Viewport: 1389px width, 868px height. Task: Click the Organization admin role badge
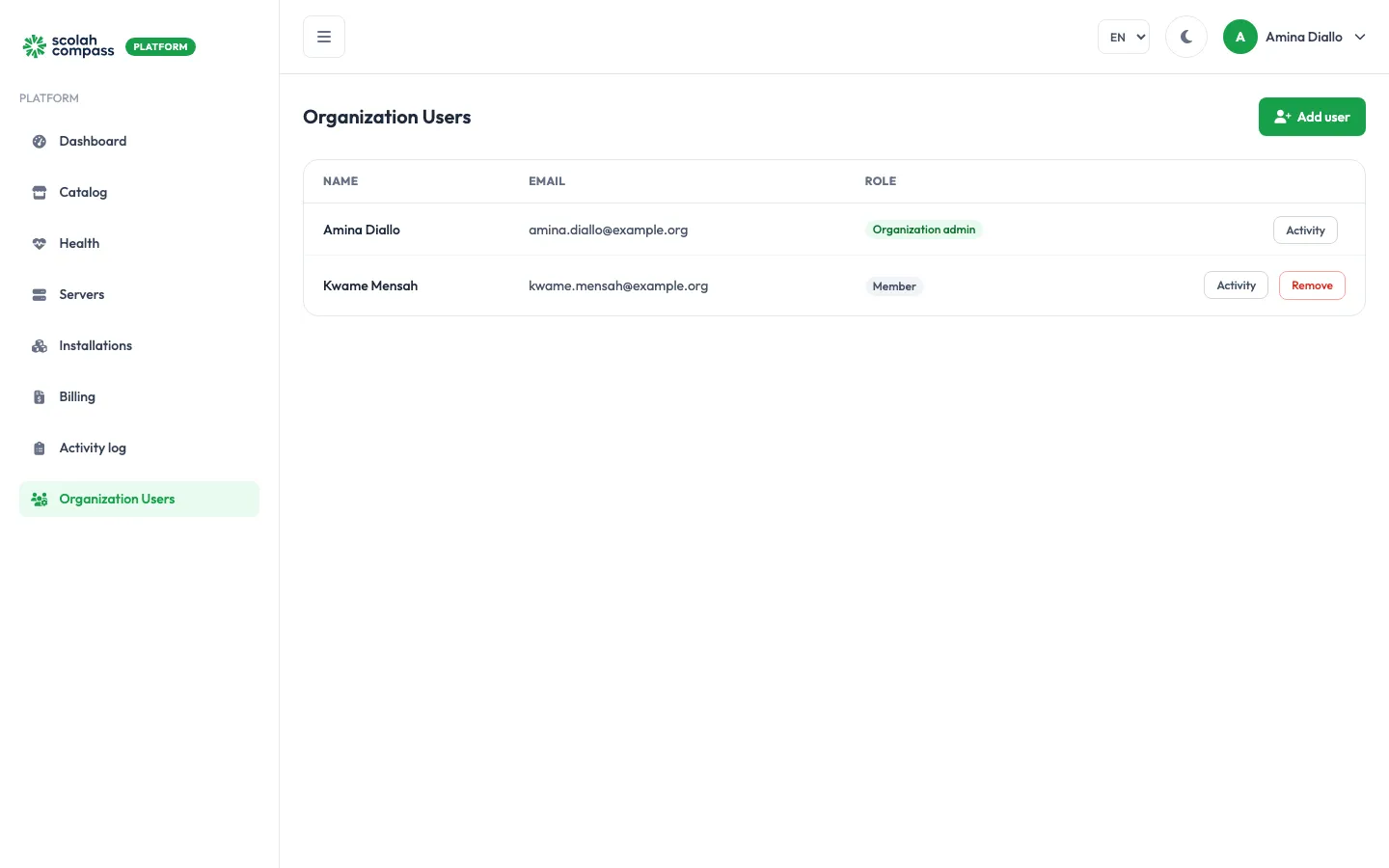pos(924,230)
